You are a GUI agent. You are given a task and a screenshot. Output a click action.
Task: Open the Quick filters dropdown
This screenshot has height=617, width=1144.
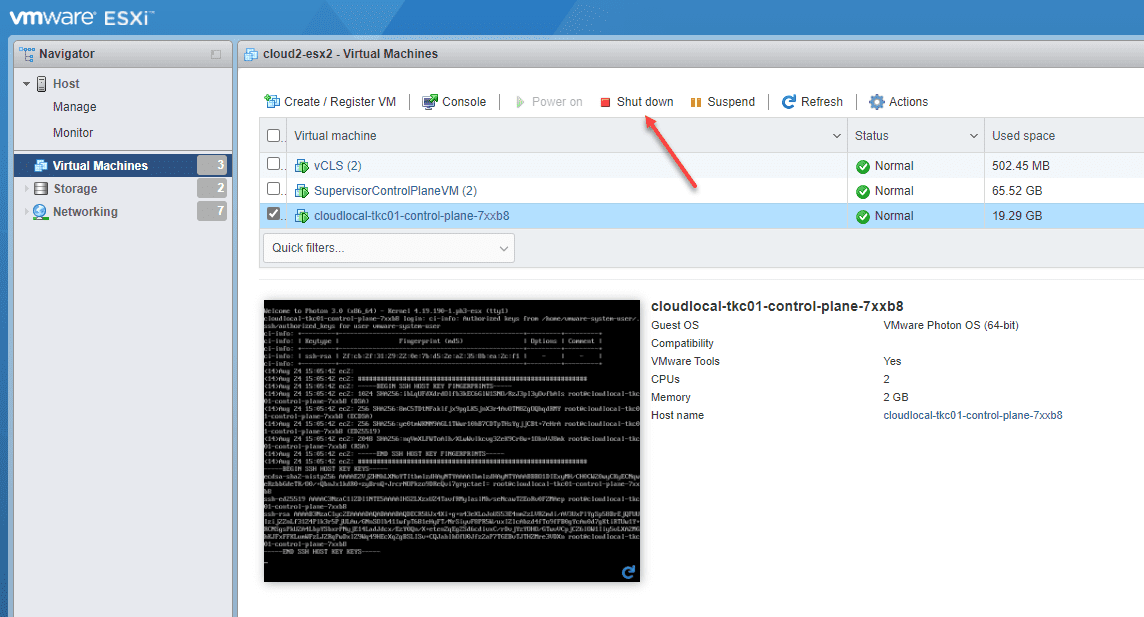click(389, 248)
